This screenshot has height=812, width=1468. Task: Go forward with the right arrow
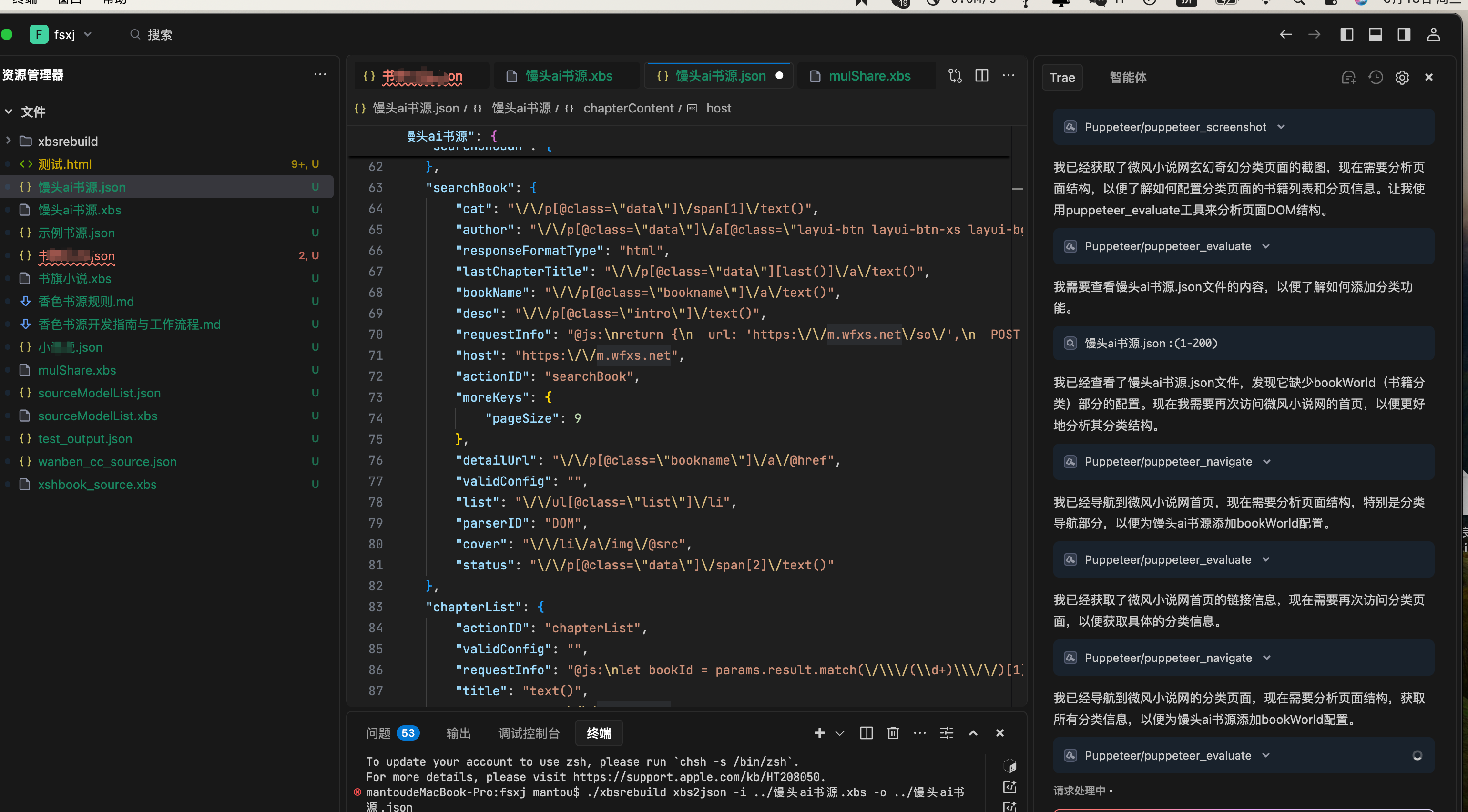click(1314, 35)
